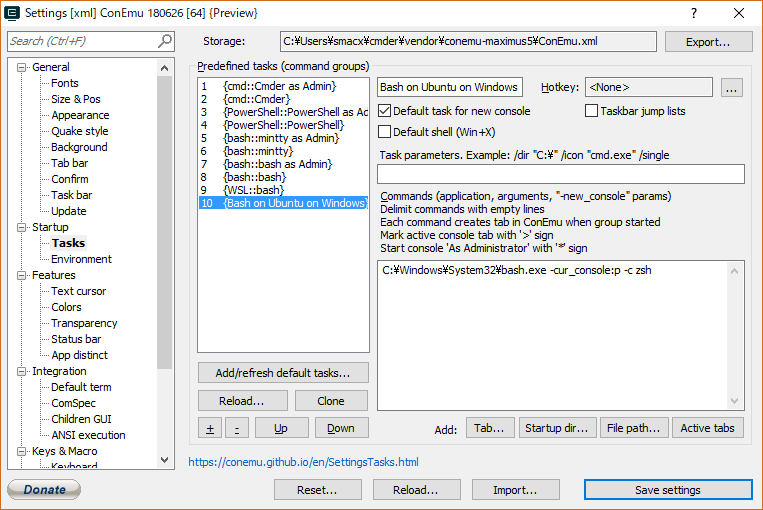Open Default term settings page

[x=81, y=387]
